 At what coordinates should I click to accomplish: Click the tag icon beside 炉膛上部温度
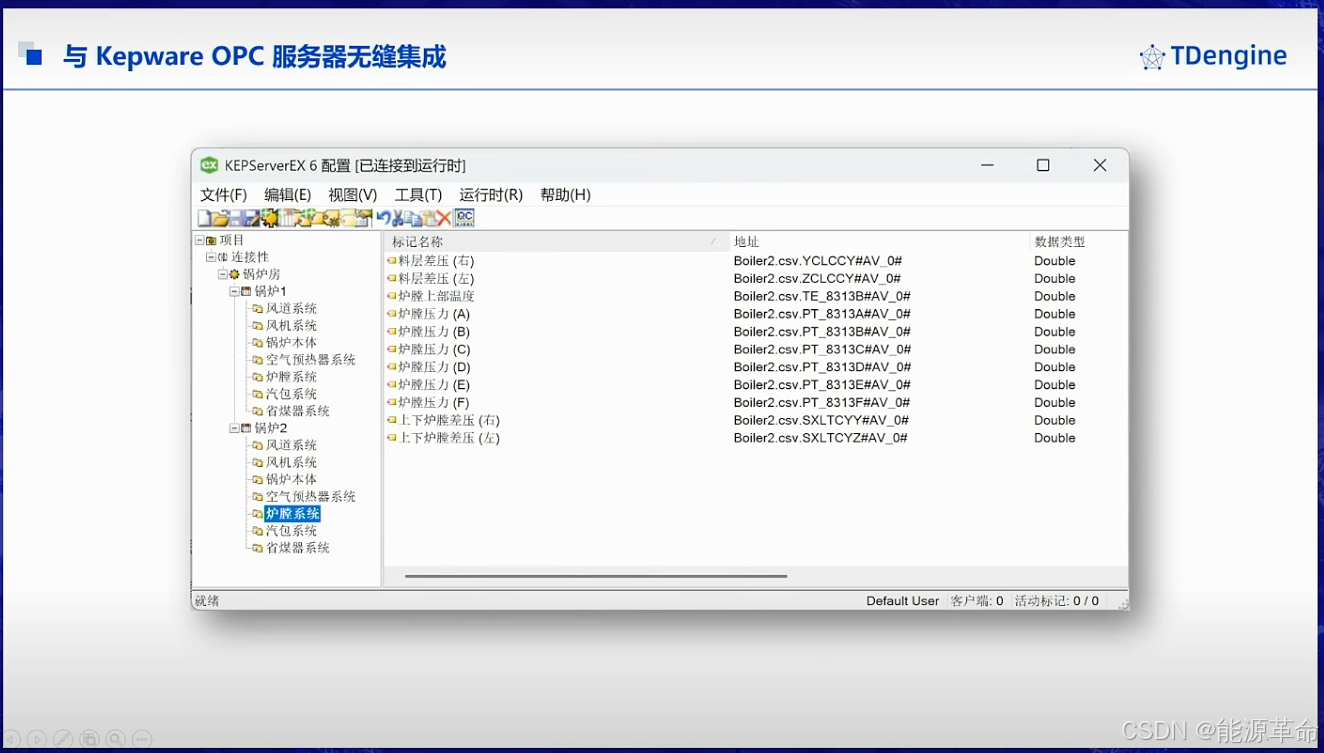click(x=392, y=296)
